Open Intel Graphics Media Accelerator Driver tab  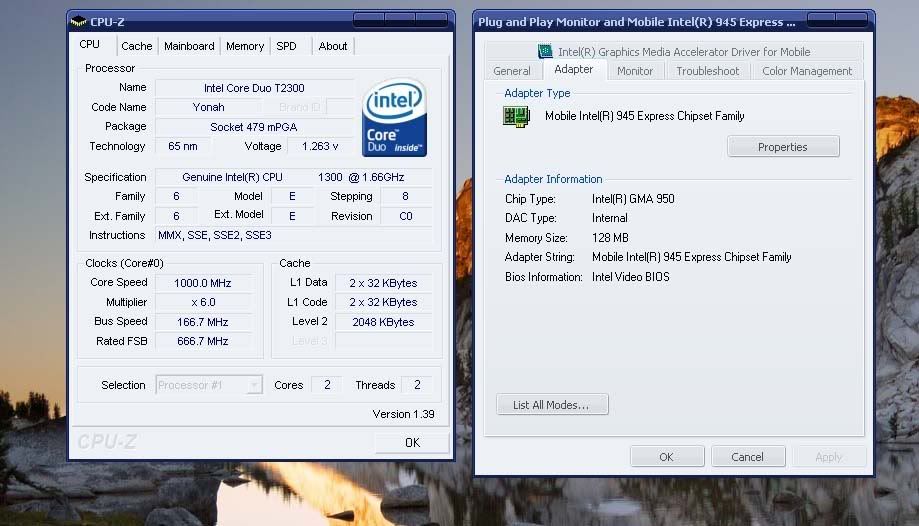674,52
